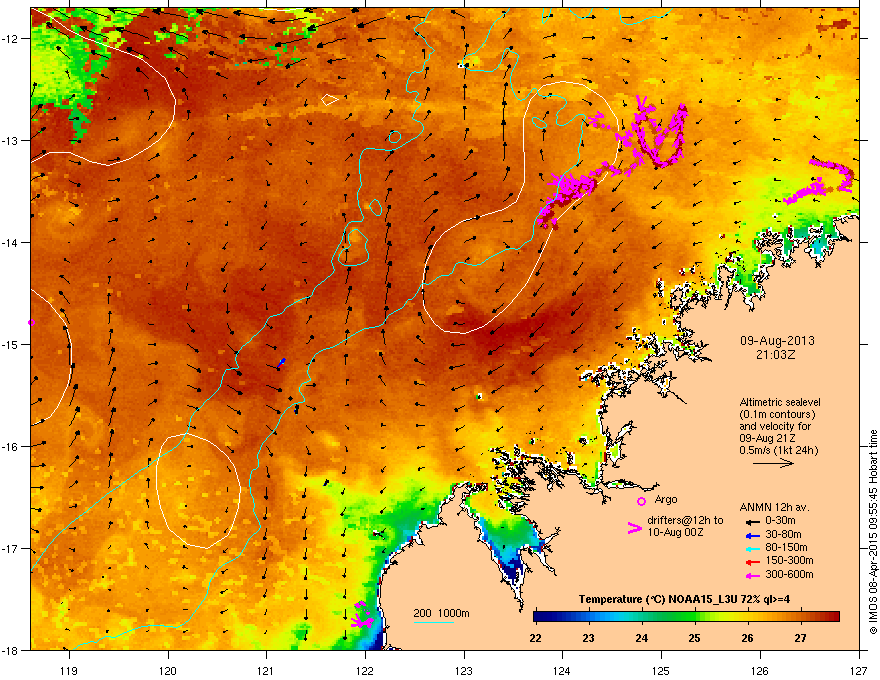Click the '300-600m' depth label
Screen dimensions: 880x680
tap(789, 575)
